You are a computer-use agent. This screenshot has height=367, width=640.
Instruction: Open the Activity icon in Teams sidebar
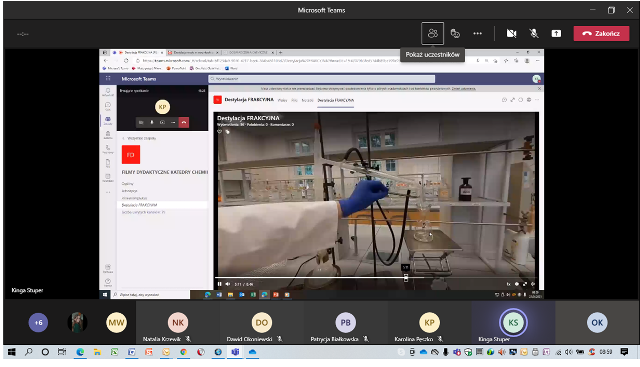click(108, 92)
